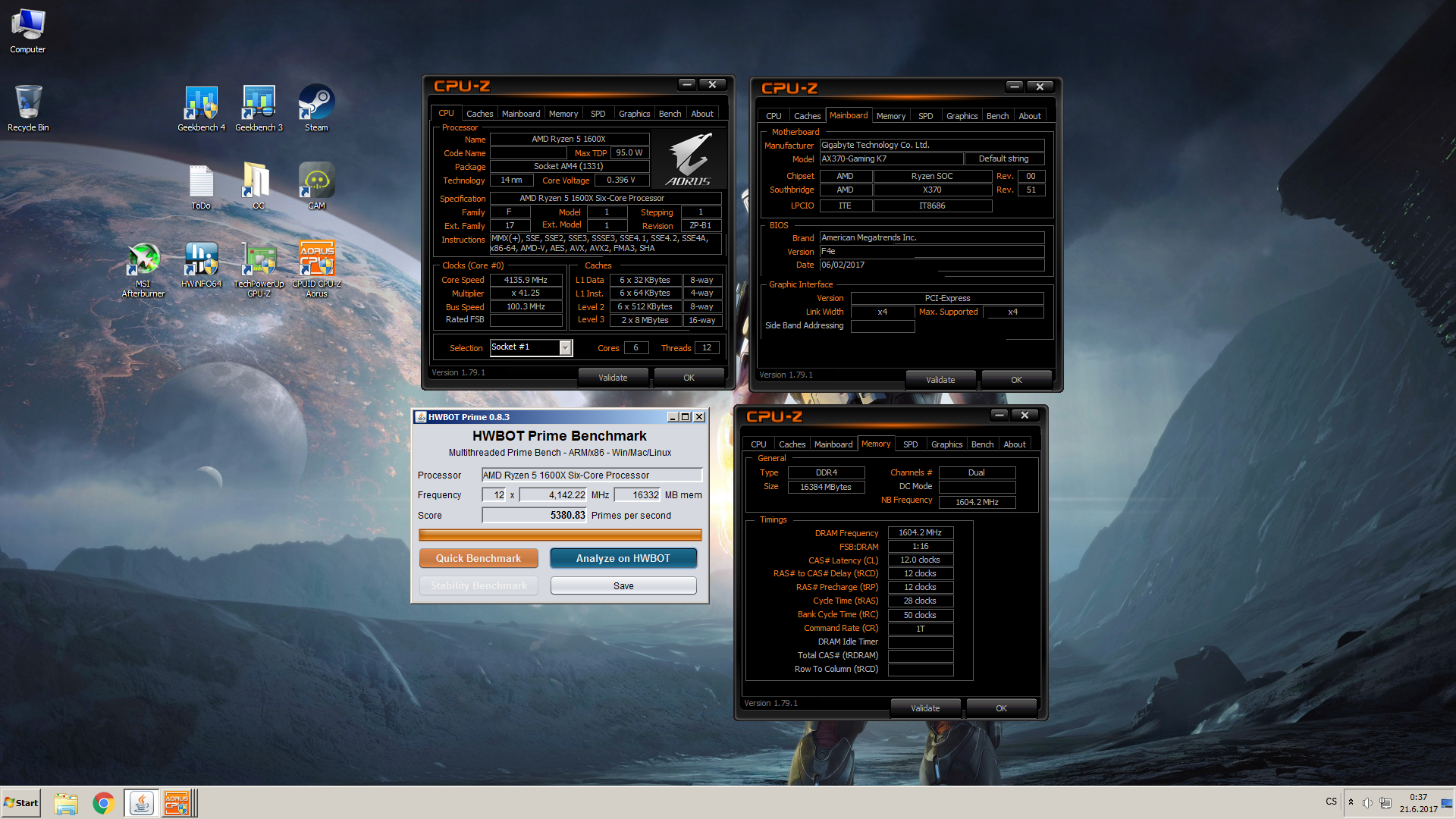Click the orange benchmark progress bar

pyautogui.click(x=560, y=535)
